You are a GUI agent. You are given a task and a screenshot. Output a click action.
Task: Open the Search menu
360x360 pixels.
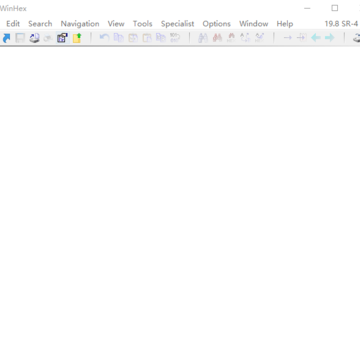pyautogui.click(x=40, y=24)
